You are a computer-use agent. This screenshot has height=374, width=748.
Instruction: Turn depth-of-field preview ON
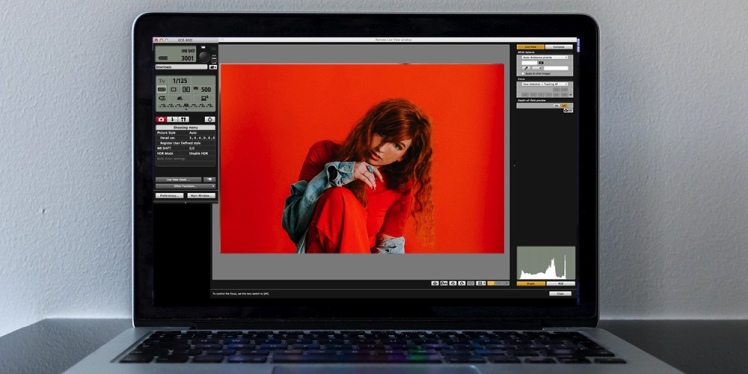(x=556, y=105)
